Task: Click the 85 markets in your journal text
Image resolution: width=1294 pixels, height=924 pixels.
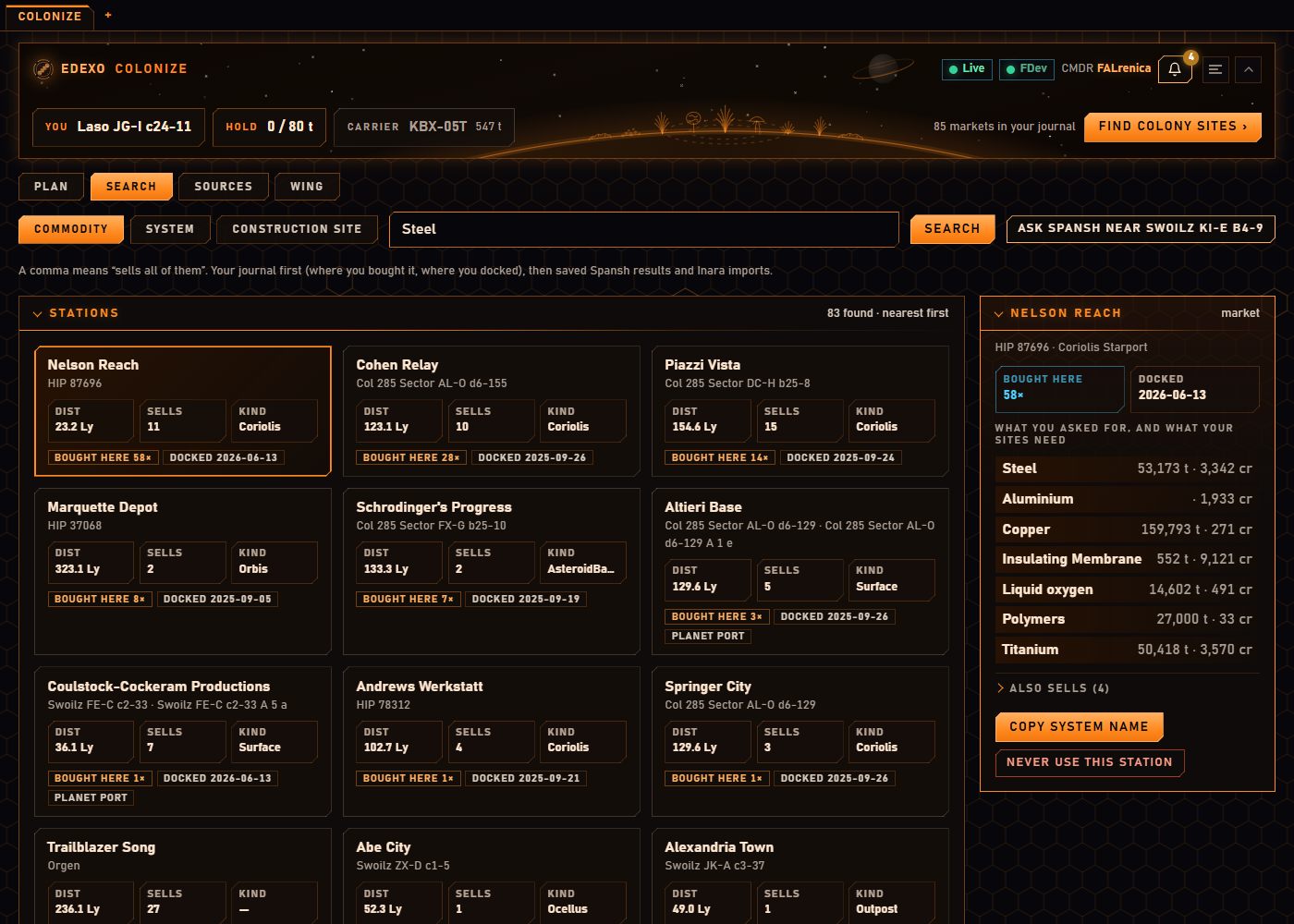Action: pos(1005,127)
